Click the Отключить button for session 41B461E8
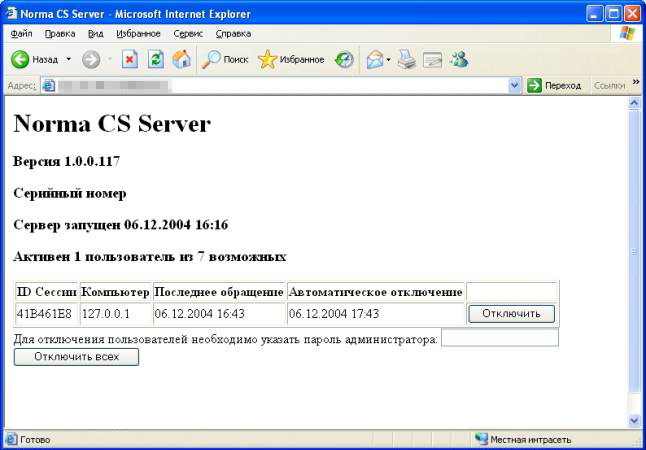The height and width of the screenshot is (450, 646). tap(511, 313)
